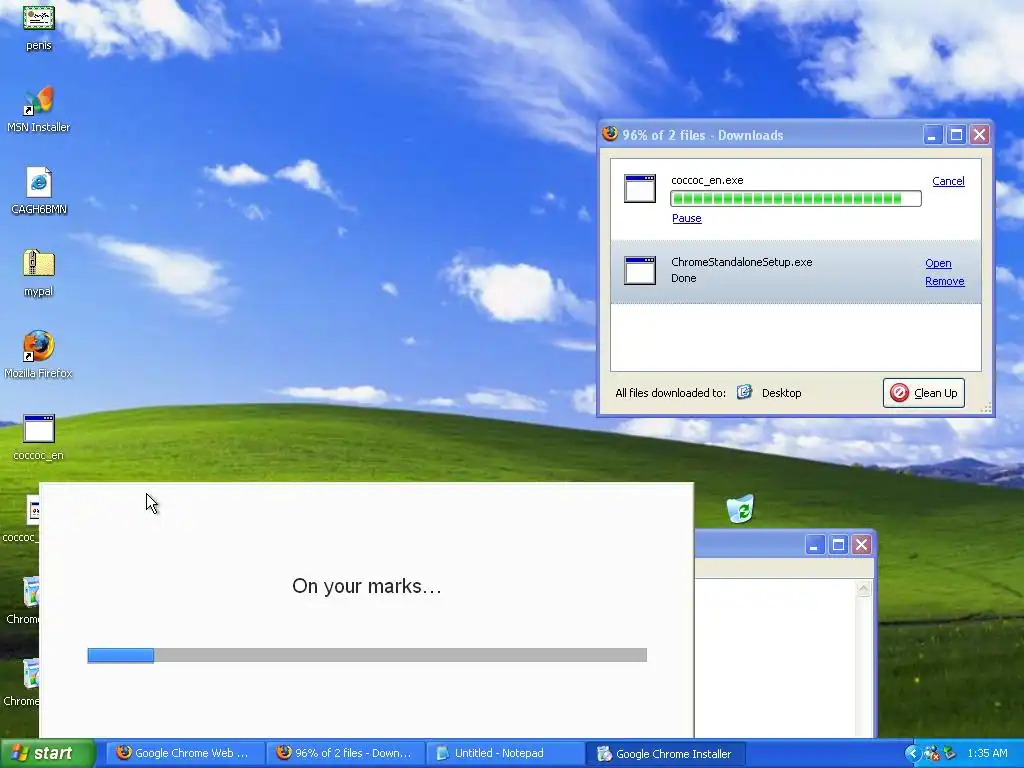
Task: Maximize the Notepad window
Action: pos(838,545)
